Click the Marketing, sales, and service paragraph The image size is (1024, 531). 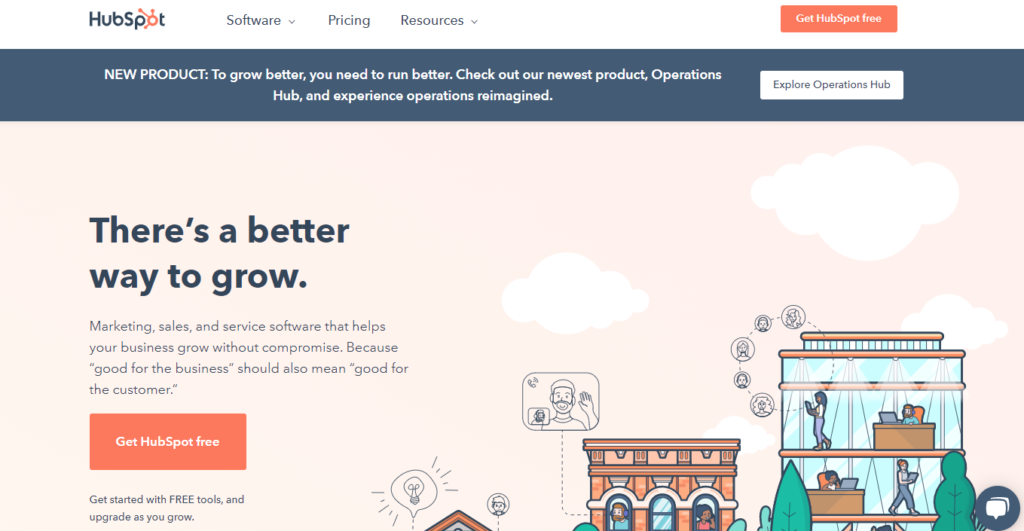pyautogui.click(x=249, y=358)
